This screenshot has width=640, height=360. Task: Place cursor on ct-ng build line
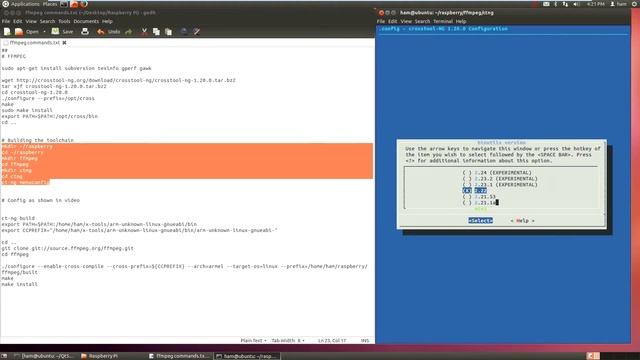[18, 218]
